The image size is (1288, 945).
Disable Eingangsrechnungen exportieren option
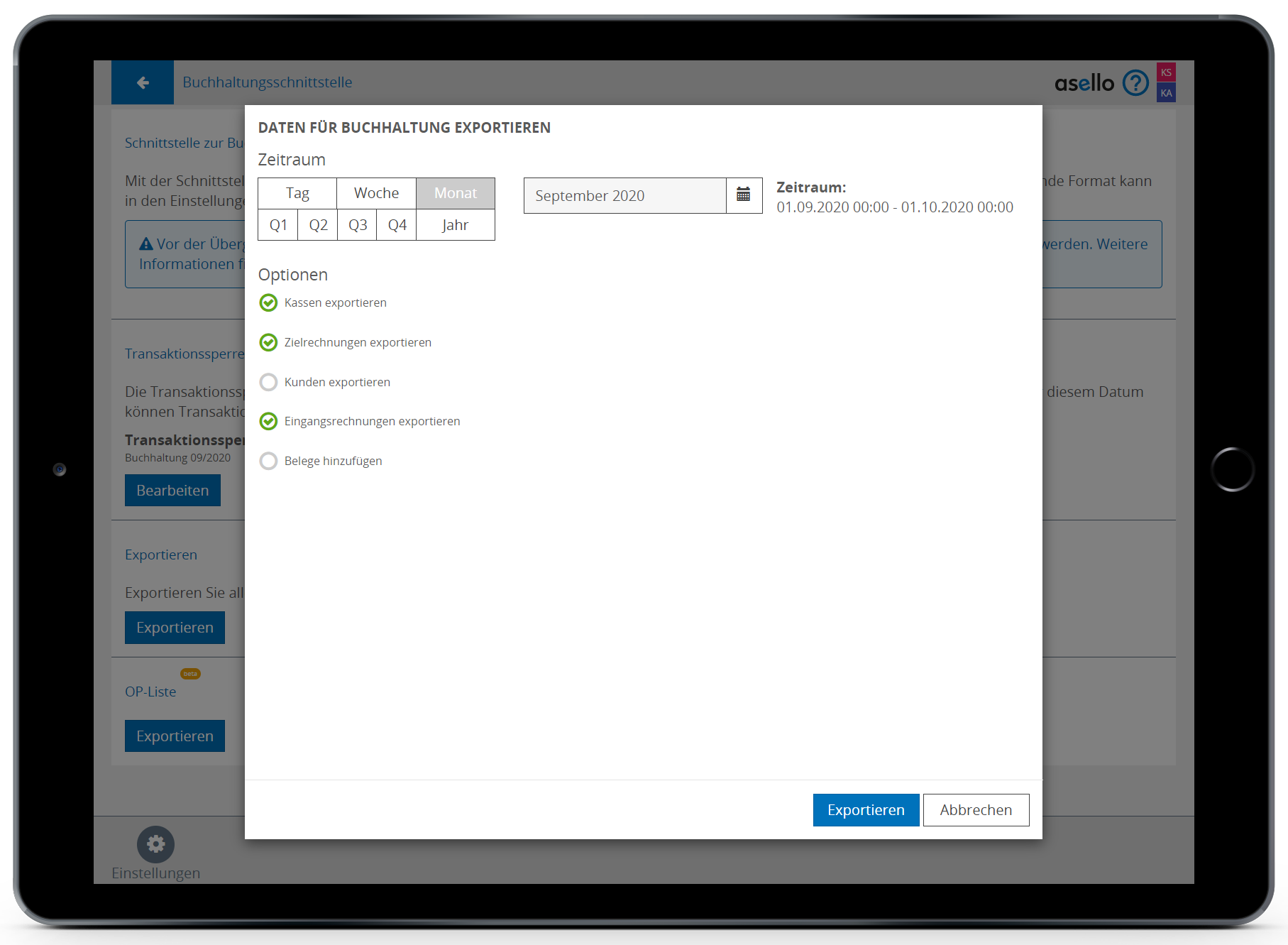point(268,422)
